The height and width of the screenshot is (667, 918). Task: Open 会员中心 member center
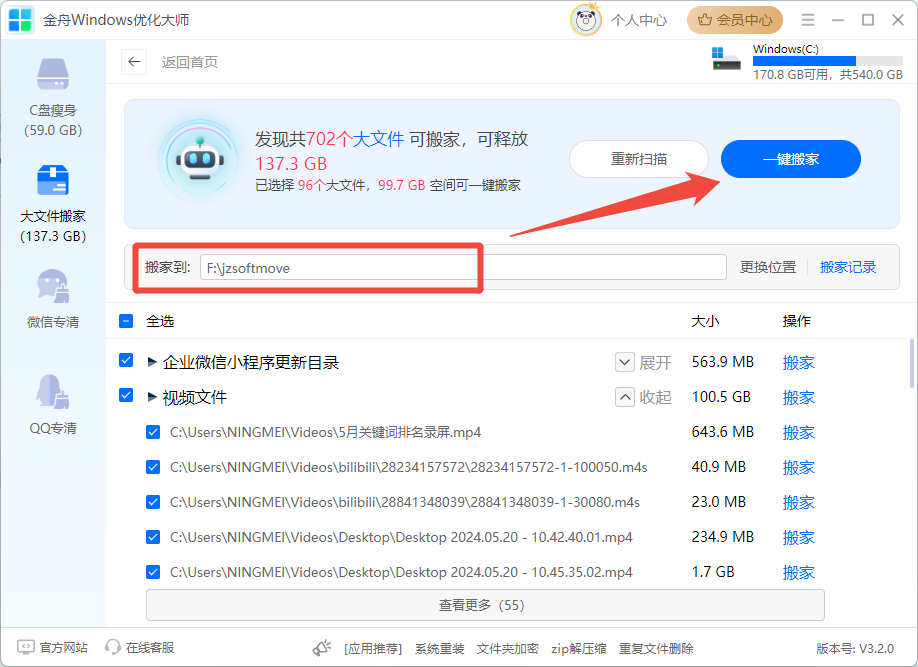(x=735, y=20)
